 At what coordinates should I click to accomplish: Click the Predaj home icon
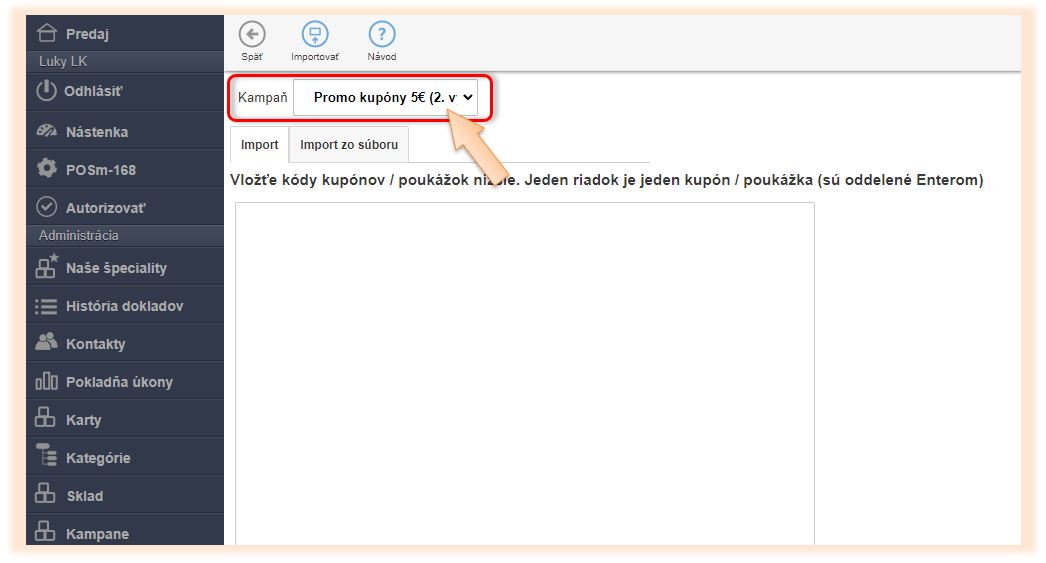[46, 34]
